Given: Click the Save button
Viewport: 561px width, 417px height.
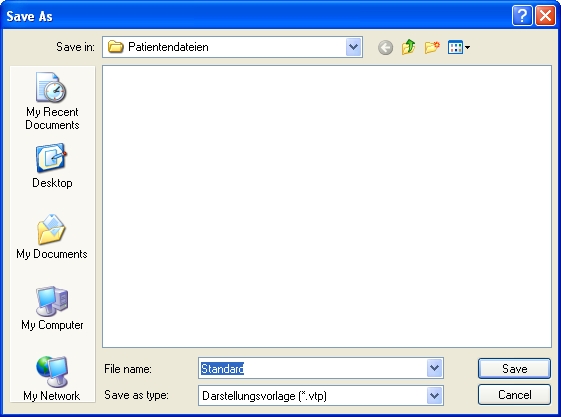Looking at the screenshot, I should pos(514,368).
